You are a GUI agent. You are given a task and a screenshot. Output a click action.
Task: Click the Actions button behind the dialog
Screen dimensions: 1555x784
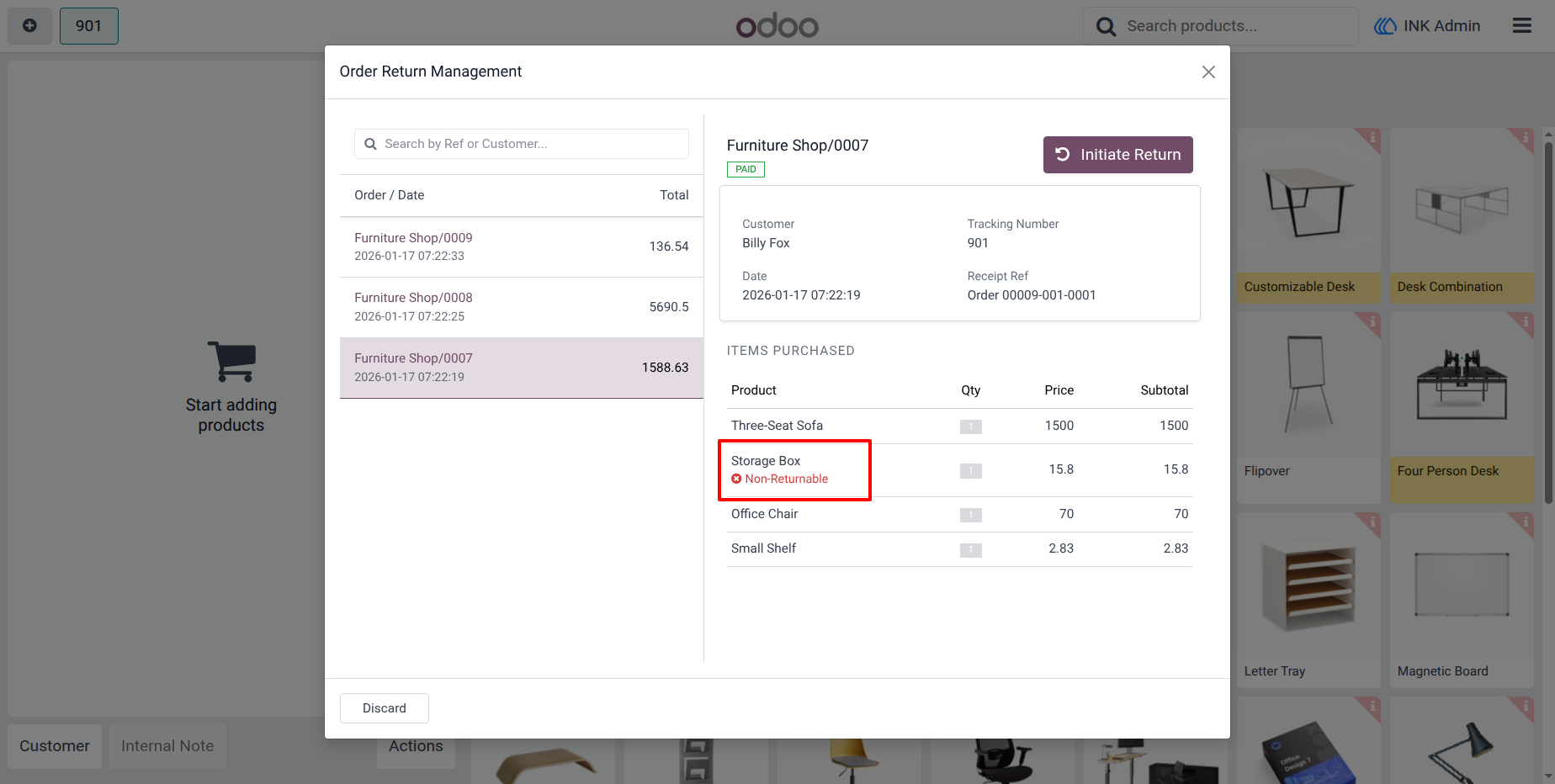tap(416, 747)
